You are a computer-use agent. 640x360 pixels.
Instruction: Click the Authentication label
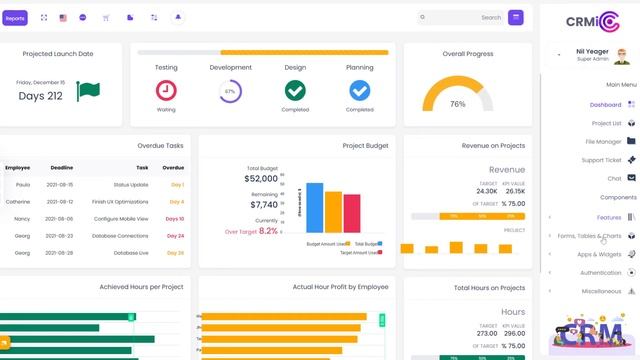[601, 273]
